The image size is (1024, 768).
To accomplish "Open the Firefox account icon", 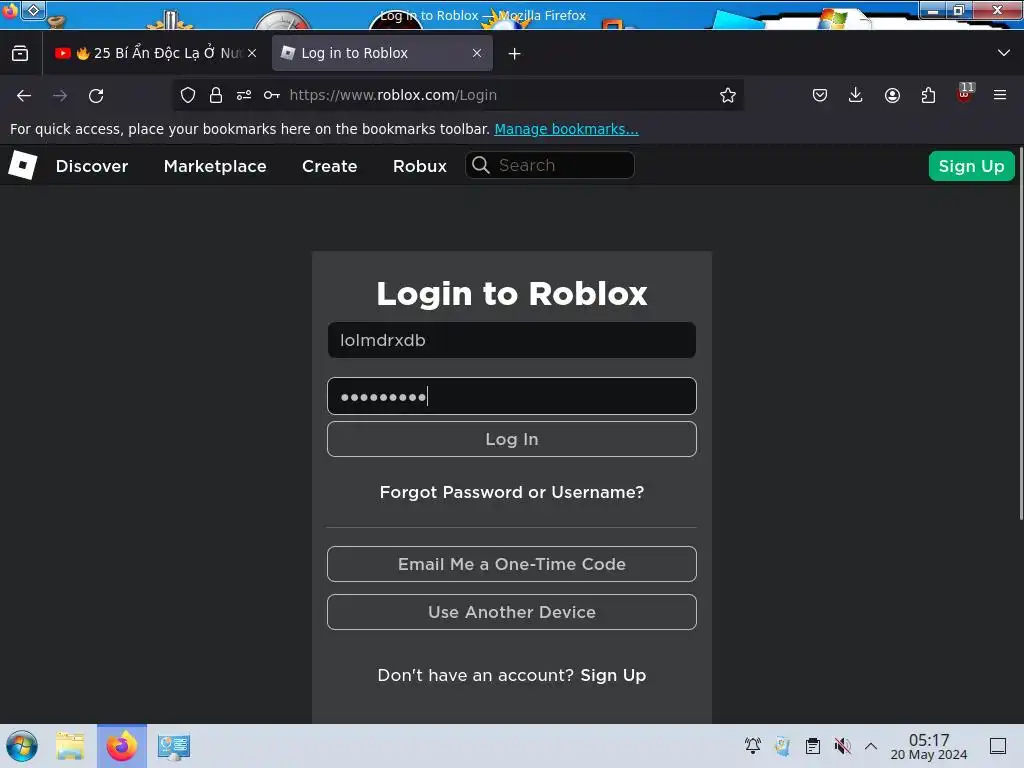I will [892, 95].
